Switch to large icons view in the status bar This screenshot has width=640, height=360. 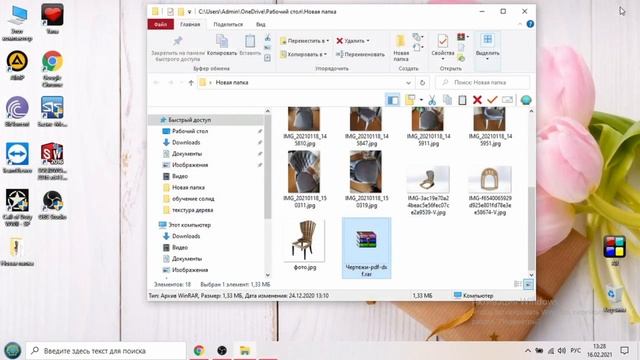[x=529, y=284]
